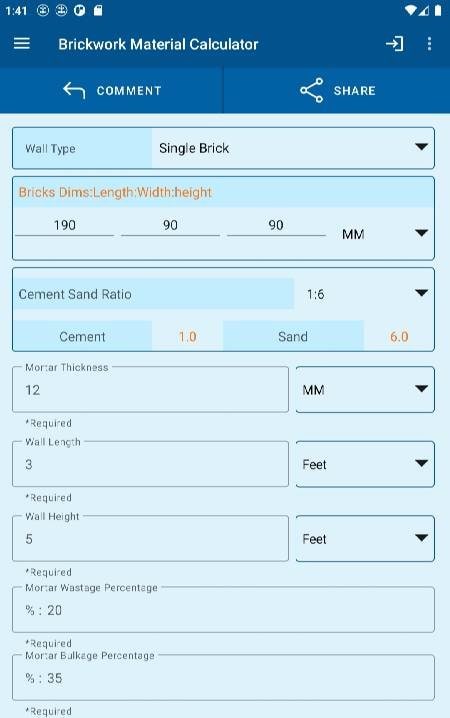450x718 pixels.
Task: Expand the Cement Sand Ratio 1:6 dropdown
Action: 364,294
